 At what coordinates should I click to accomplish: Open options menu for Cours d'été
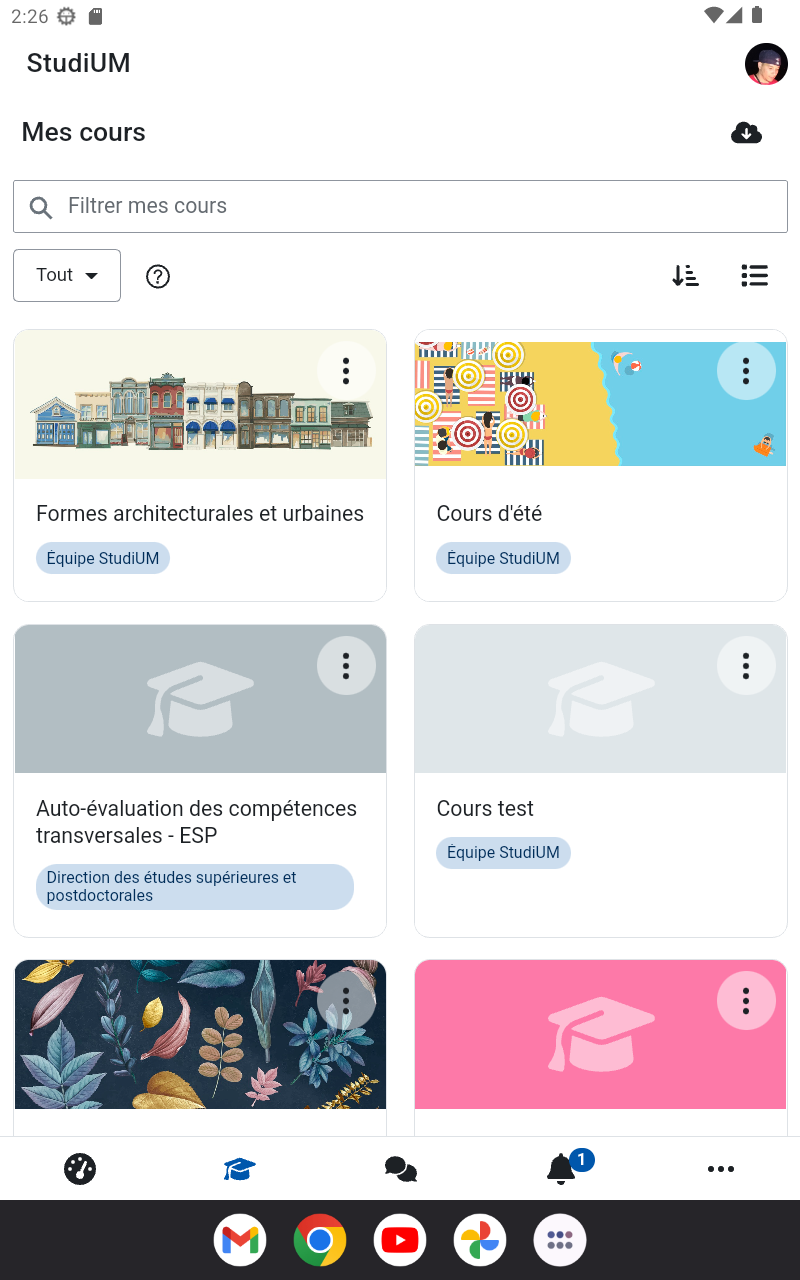(x=746, y=371)
